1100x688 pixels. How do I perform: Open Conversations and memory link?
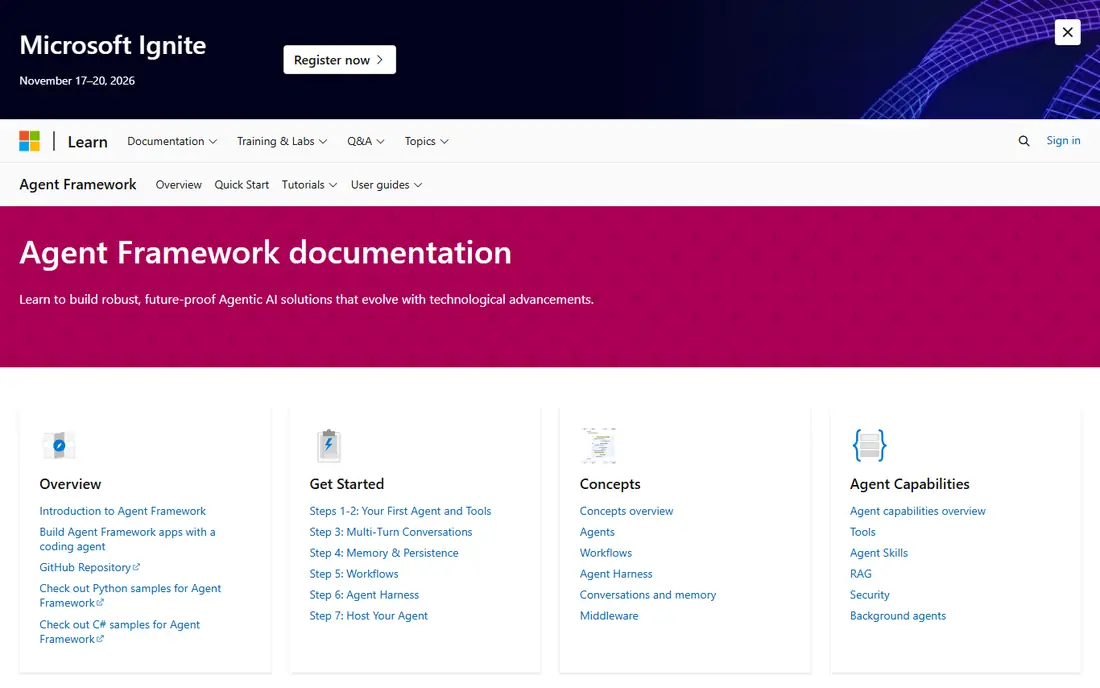pyautogui.click(x=648, y=595)
